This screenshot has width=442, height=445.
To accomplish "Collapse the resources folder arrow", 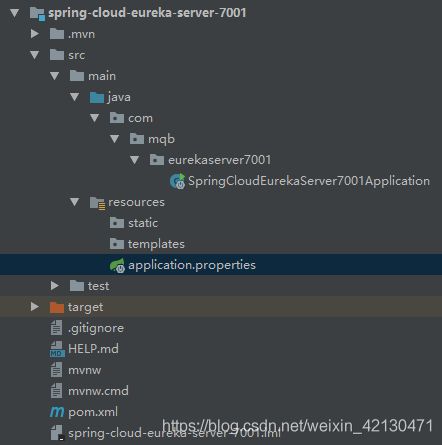I will (x=74, y=202).
